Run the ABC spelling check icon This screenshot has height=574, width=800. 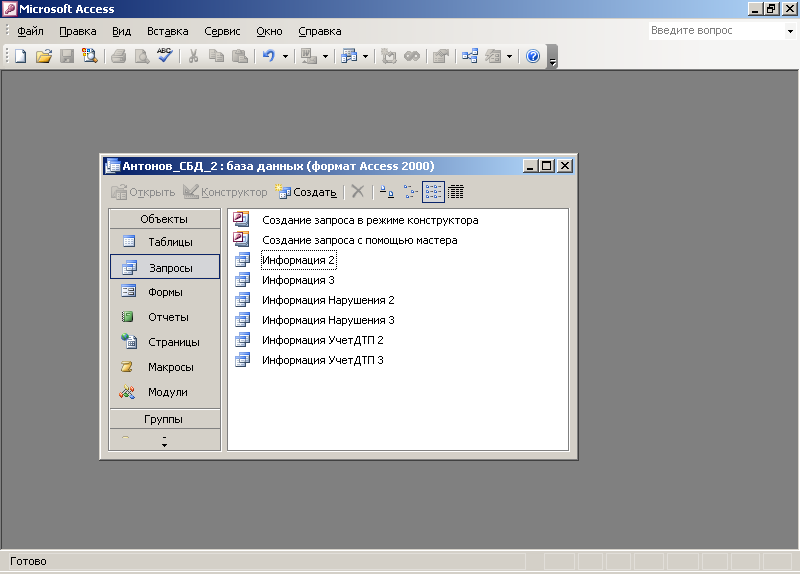165,56
